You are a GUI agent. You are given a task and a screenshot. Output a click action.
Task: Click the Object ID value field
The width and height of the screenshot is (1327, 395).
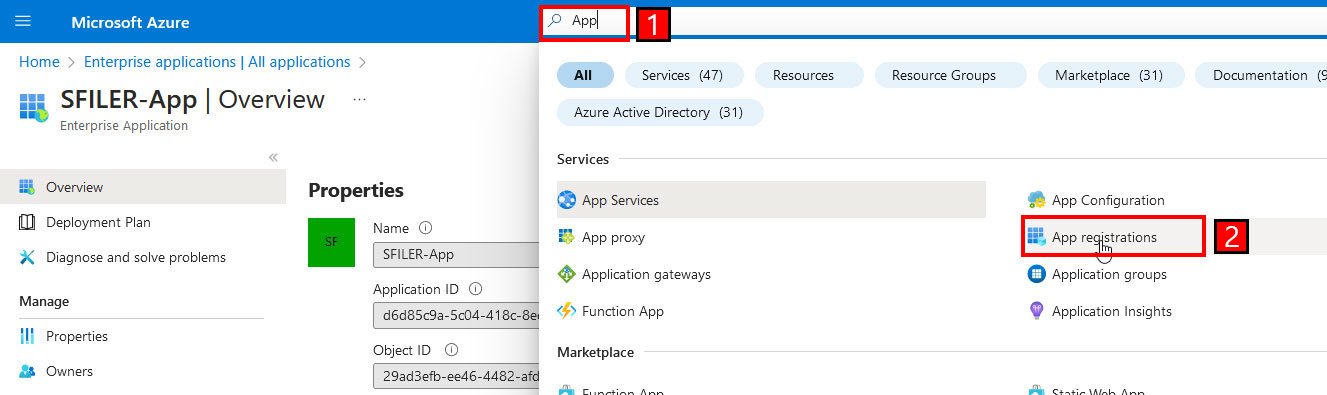coord(456,377)
